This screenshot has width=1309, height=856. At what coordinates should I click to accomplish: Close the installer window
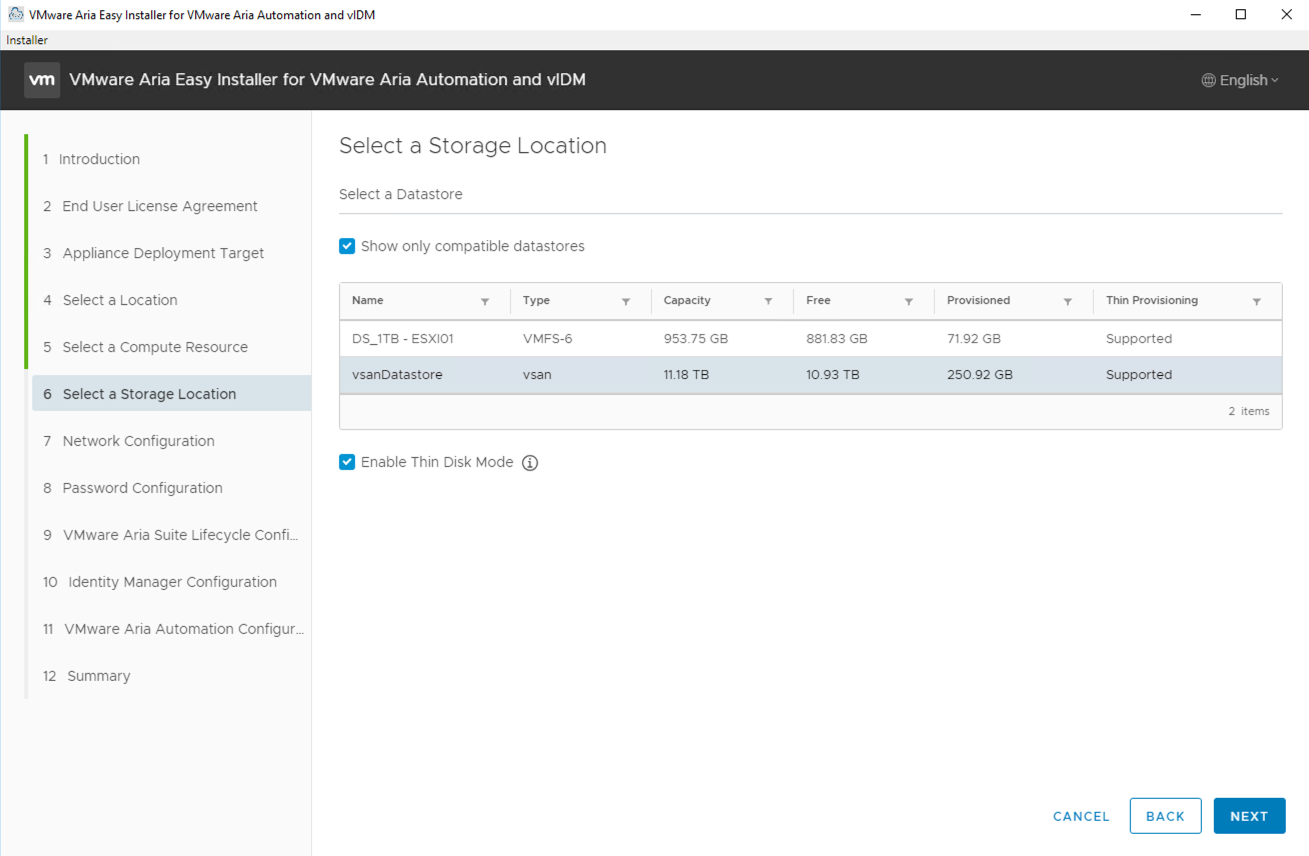pos(1287,14)
